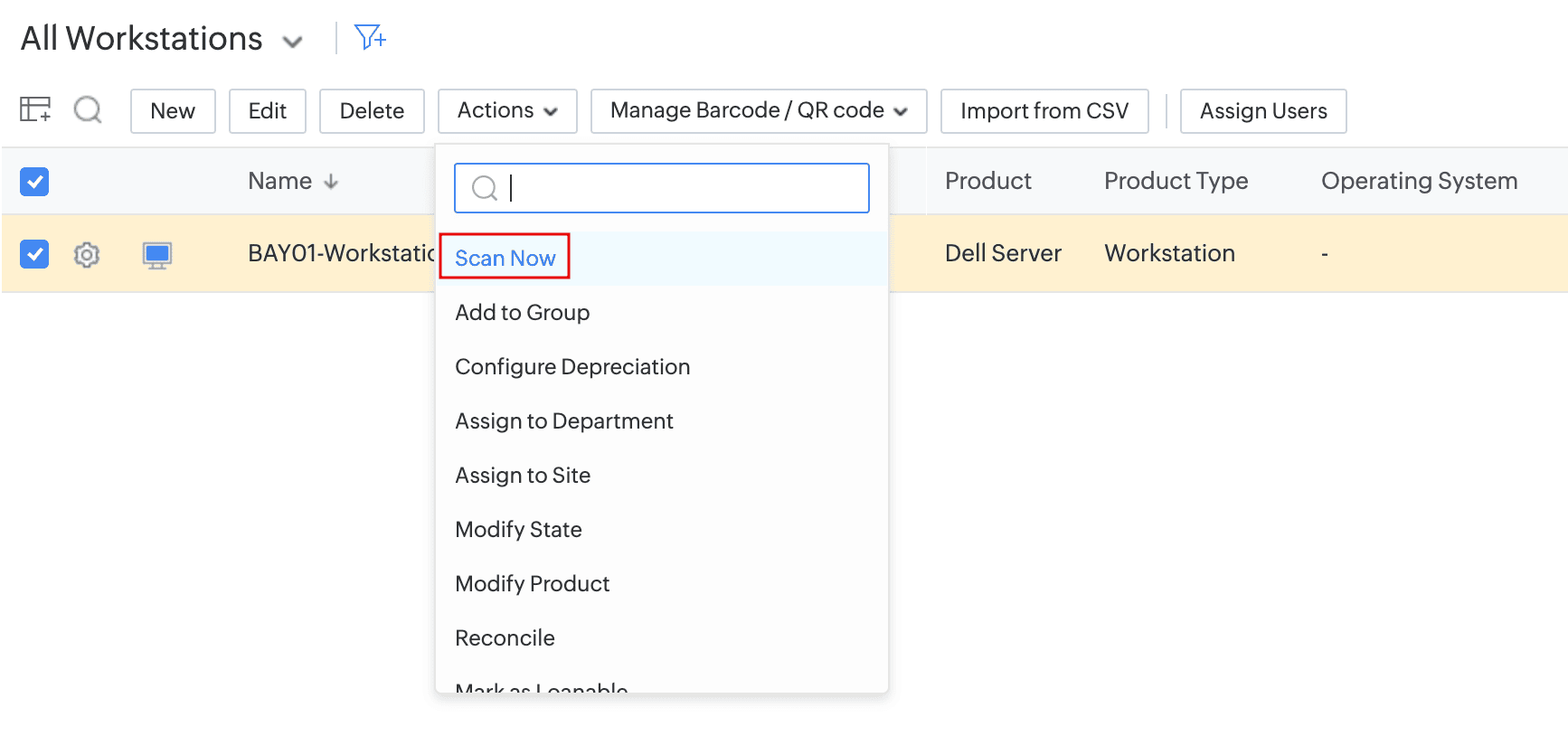Select Modify State from the list
Viewport: 1568px width, 736px height.
tap(518, 529)
